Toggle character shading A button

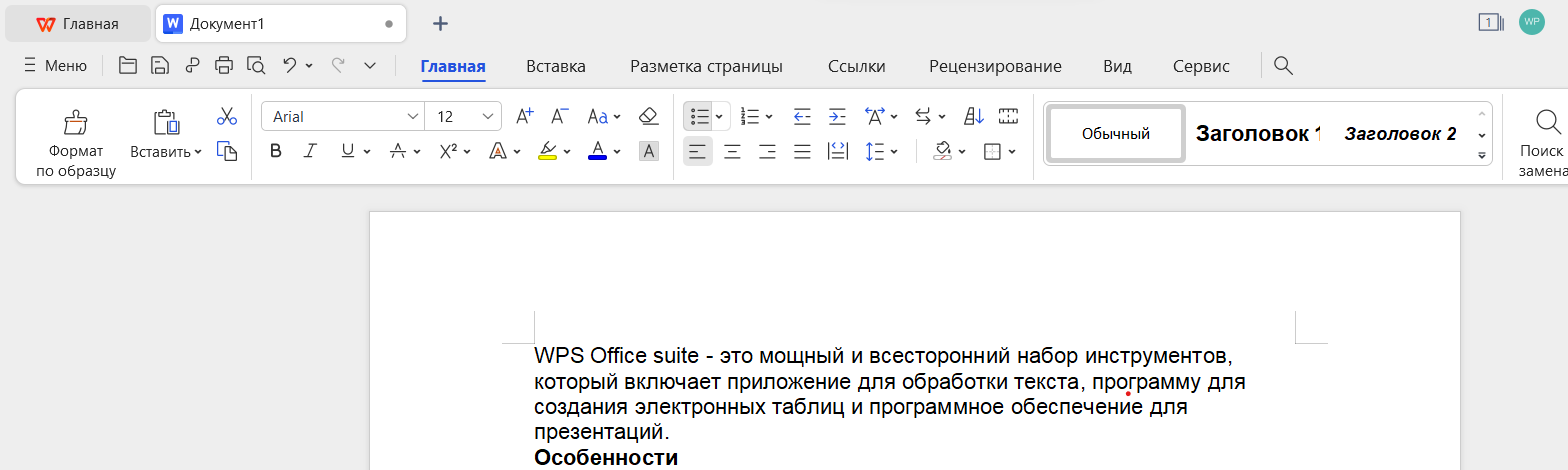[649, 151]
